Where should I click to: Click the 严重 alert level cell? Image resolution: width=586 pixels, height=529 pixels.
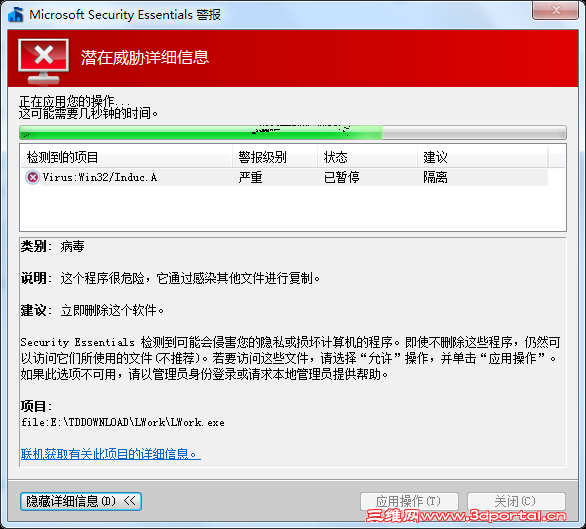250,177
